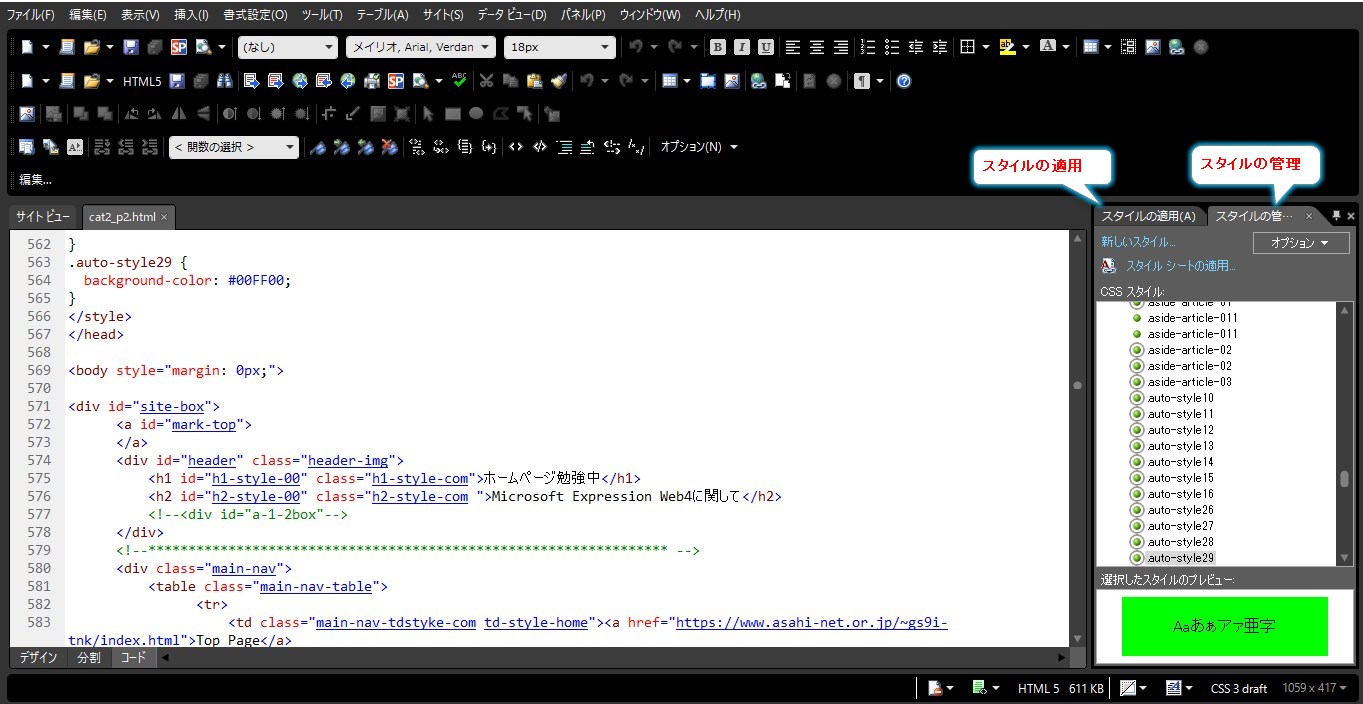
Task: Center text with the align center icon
Action: [x=817, y=47]
